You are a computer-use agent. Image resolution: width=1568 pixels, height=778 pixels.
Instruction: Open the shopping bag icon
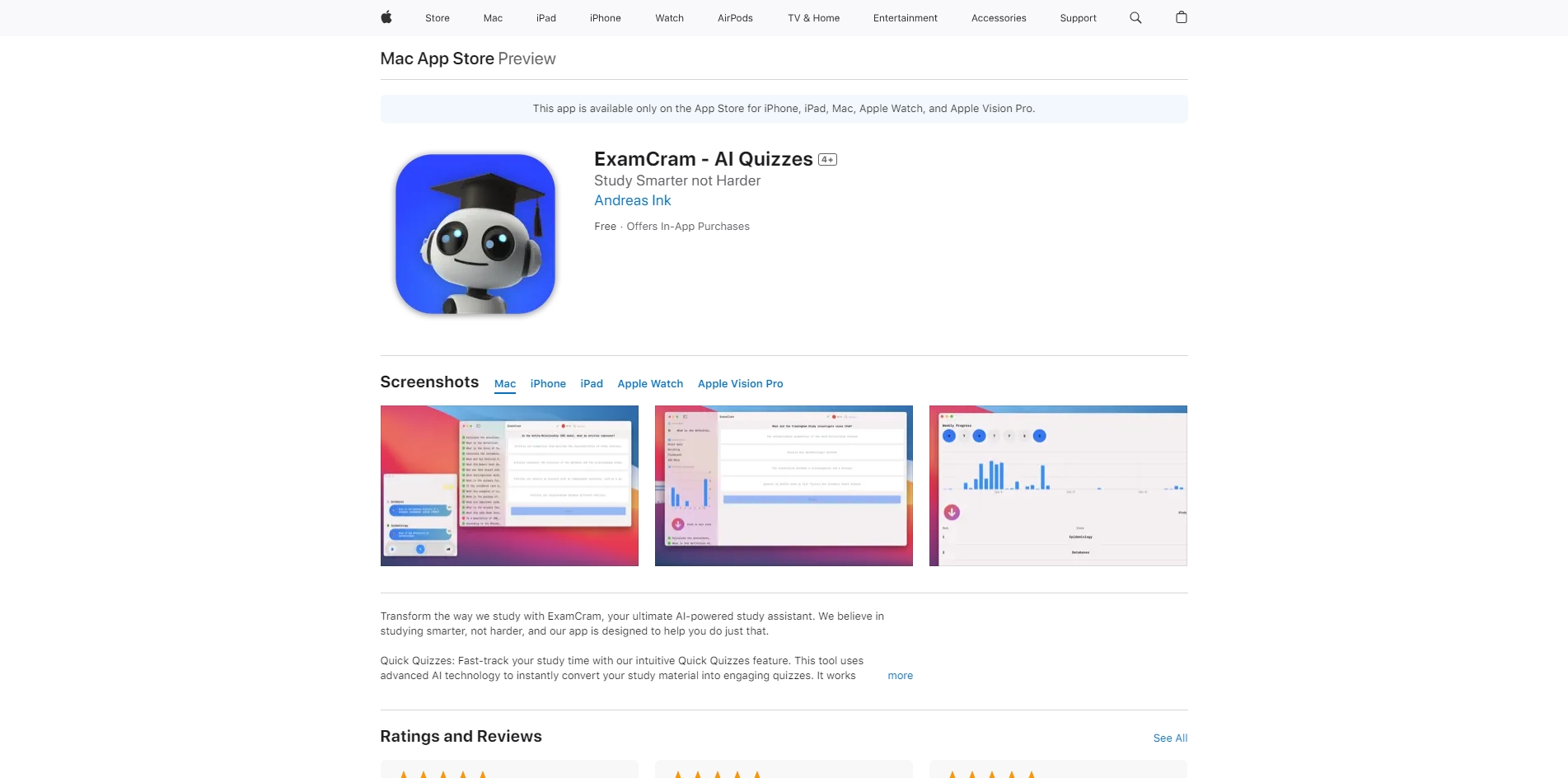(1181, 17)
